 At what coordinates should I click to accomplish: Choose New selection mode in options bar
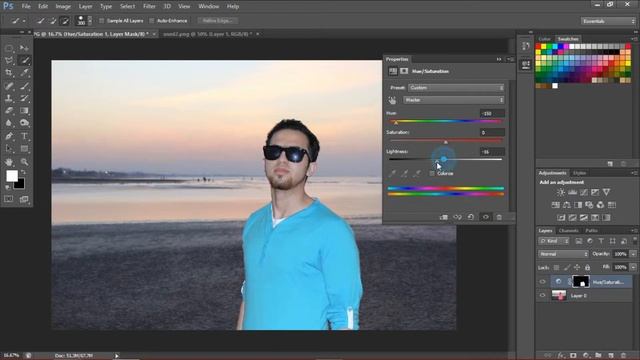[40, 21]
